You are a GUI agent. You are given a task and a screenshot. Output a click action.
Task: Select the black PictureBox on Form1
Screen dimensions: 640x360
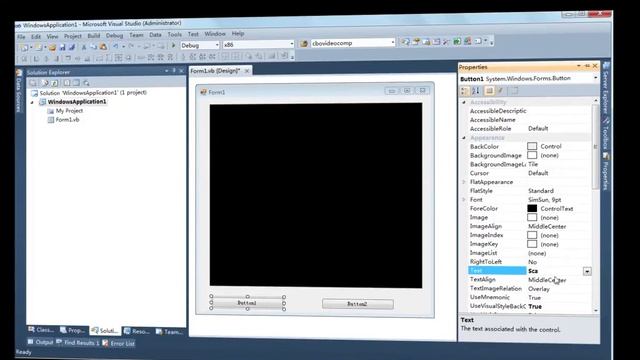316,195
